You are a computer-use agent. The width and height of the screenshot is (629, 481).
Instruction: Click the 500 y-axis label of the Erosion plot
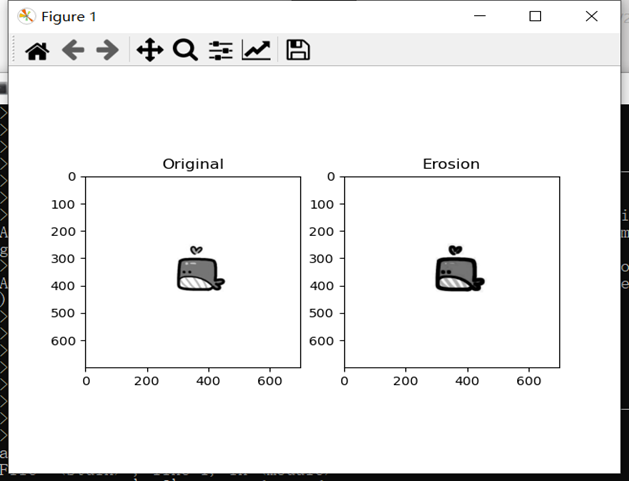[x=321, y=313]
